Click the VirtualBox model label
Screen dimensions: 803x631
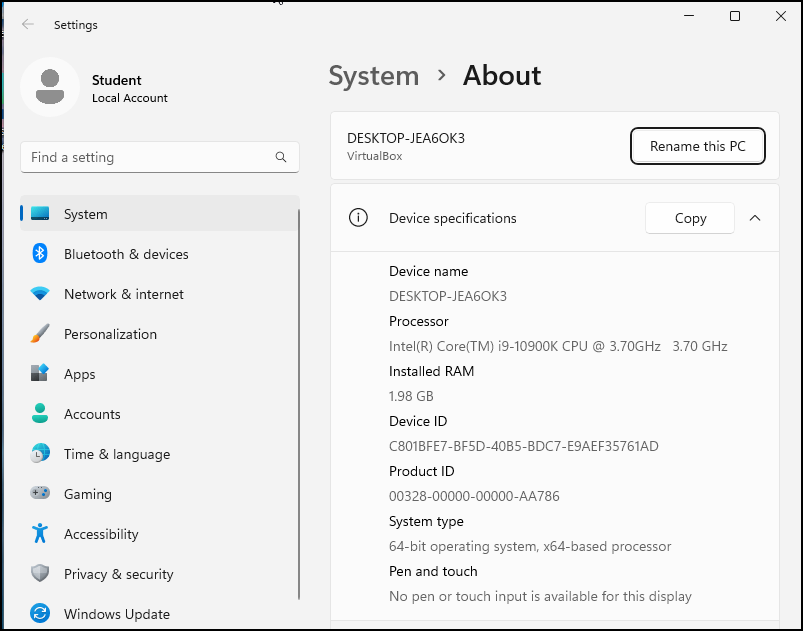pyautogui.click(x=374, y=156)
